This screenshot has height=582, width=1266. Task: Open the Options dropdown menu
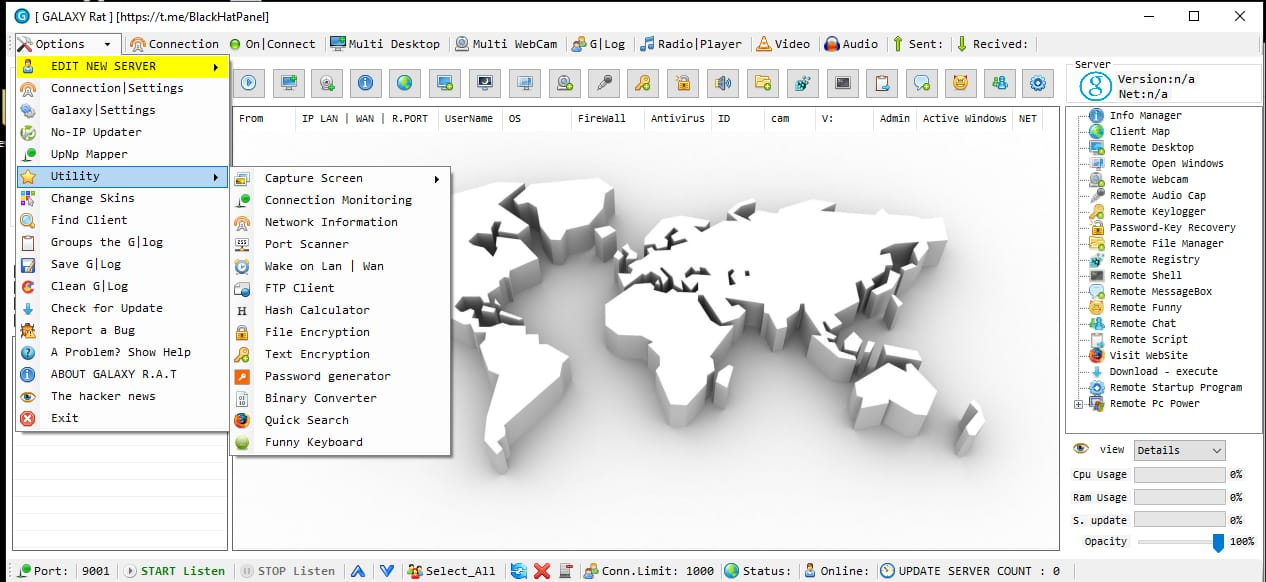click(x=66, y=44)
